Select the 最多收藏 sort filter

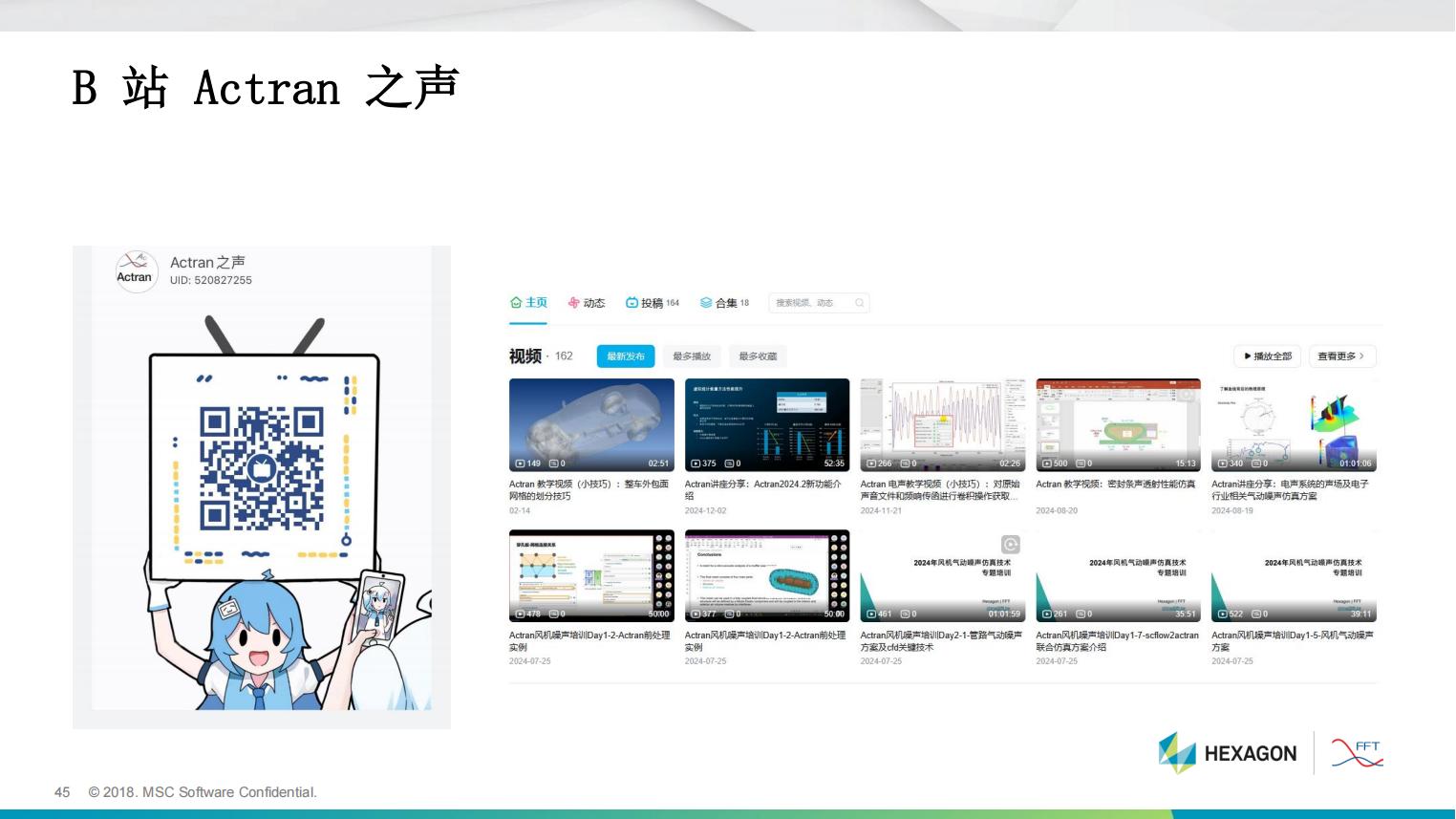(x=758, y=356)
